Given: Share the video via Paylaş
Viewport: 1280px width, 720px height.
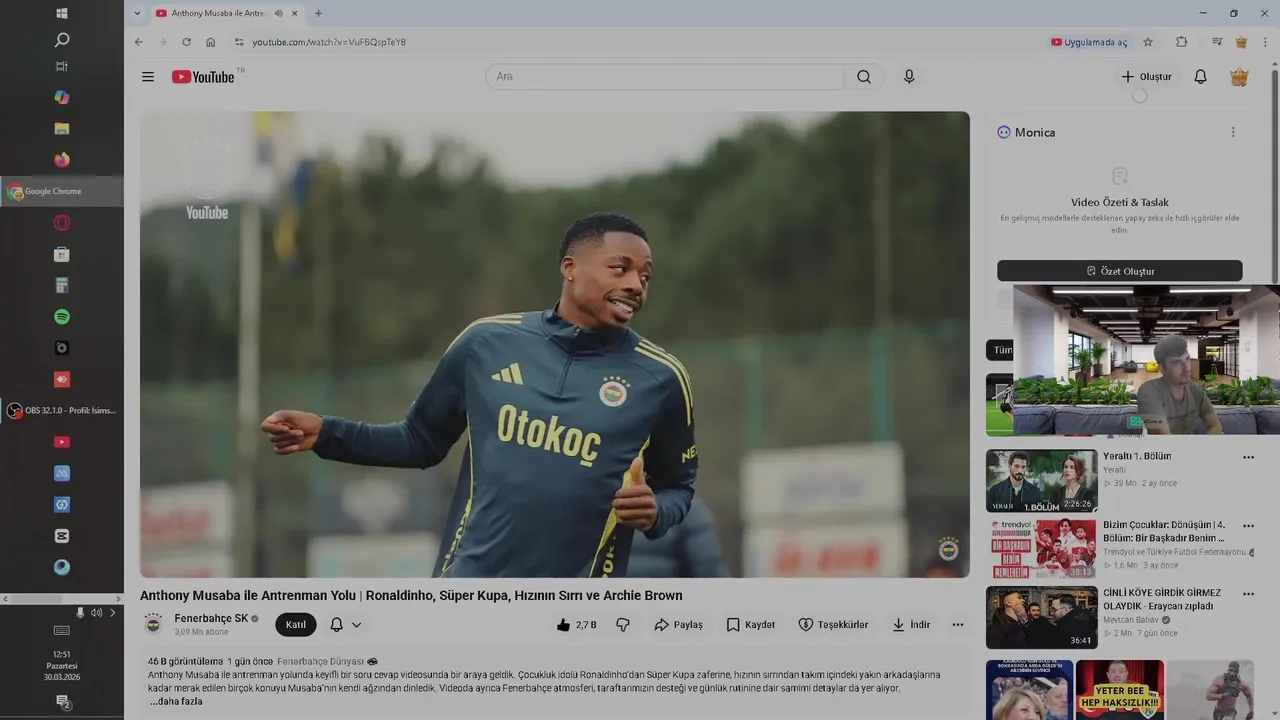Looking at the screenshot, I should pos(679,625).
